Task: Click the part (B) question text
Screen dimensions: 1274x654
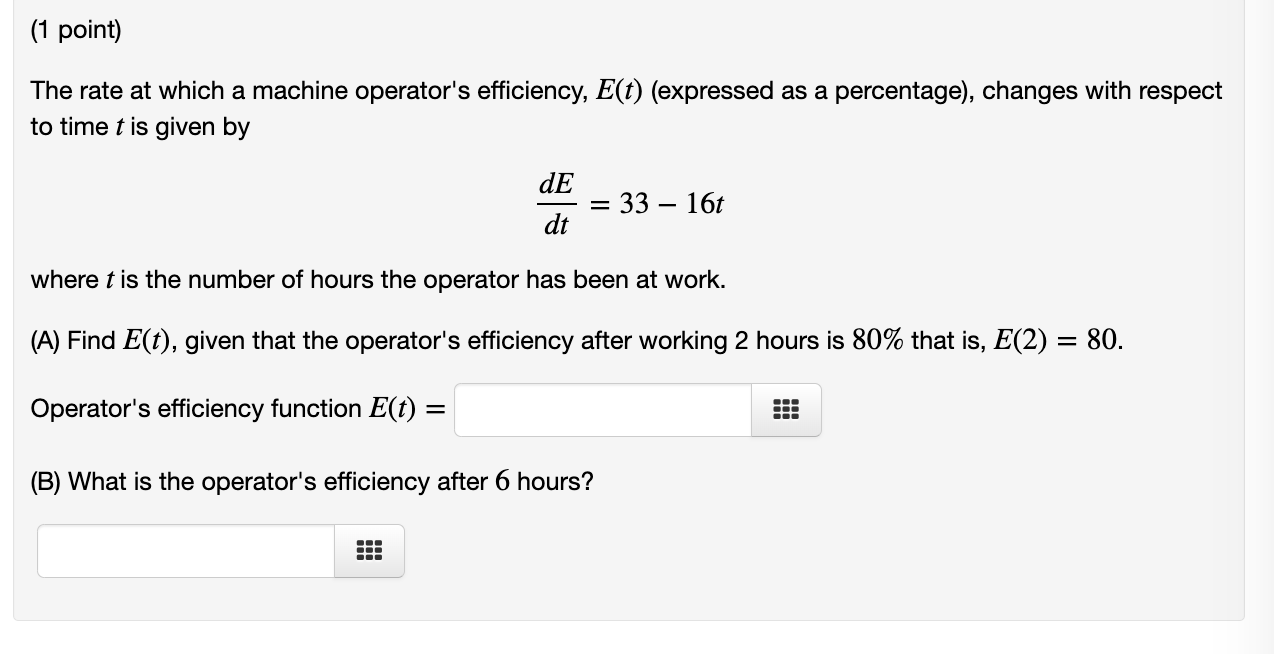Action: pos(310,481)
